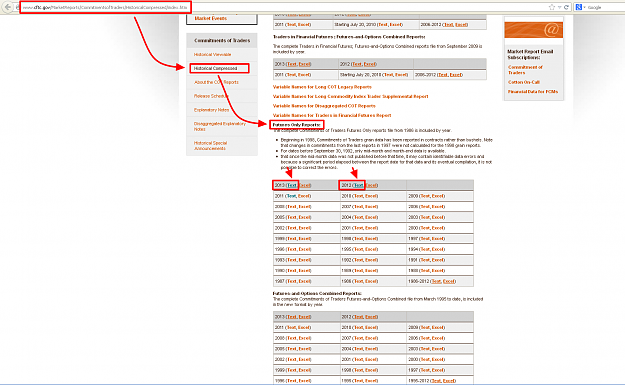The image size is (625, 385).
Task: Download 1986-2012 Excel under Futures Only Reports
Action: [x=449, y=281]
